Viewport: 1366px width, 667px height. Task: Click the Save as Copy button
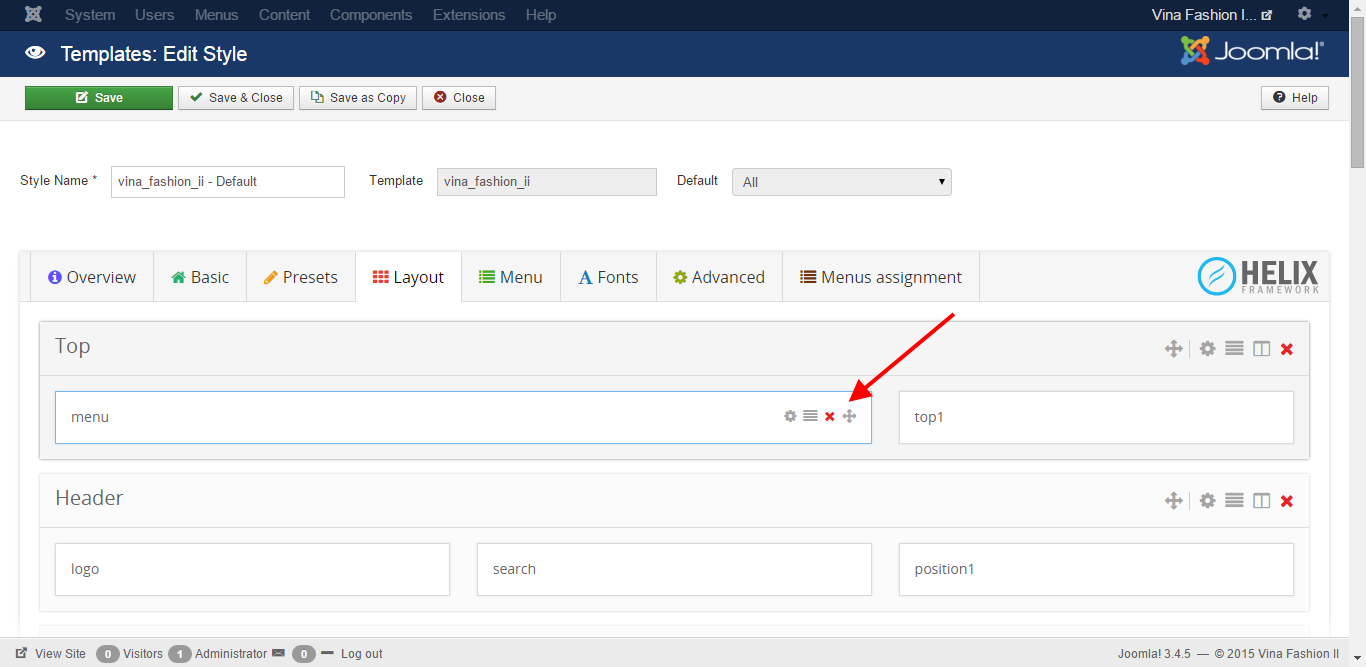click(x=357, y=98)
